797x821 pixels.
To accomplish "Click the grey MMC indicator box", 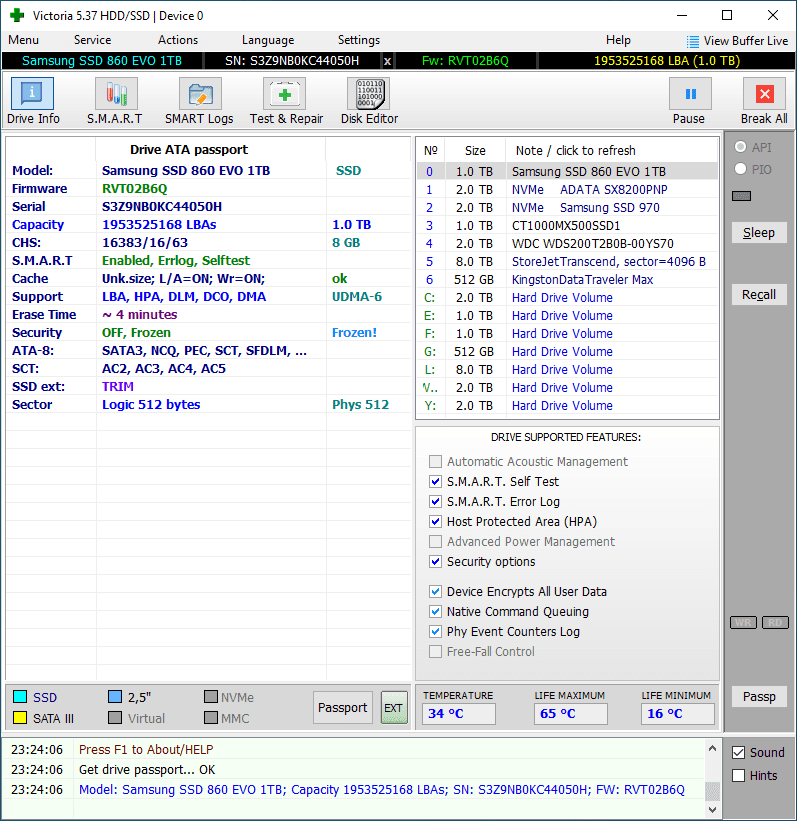I will 211,717.
